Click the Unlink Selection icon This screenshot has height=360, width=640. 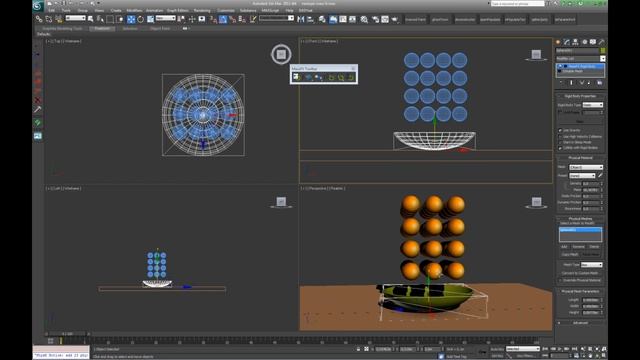[49, 19]
